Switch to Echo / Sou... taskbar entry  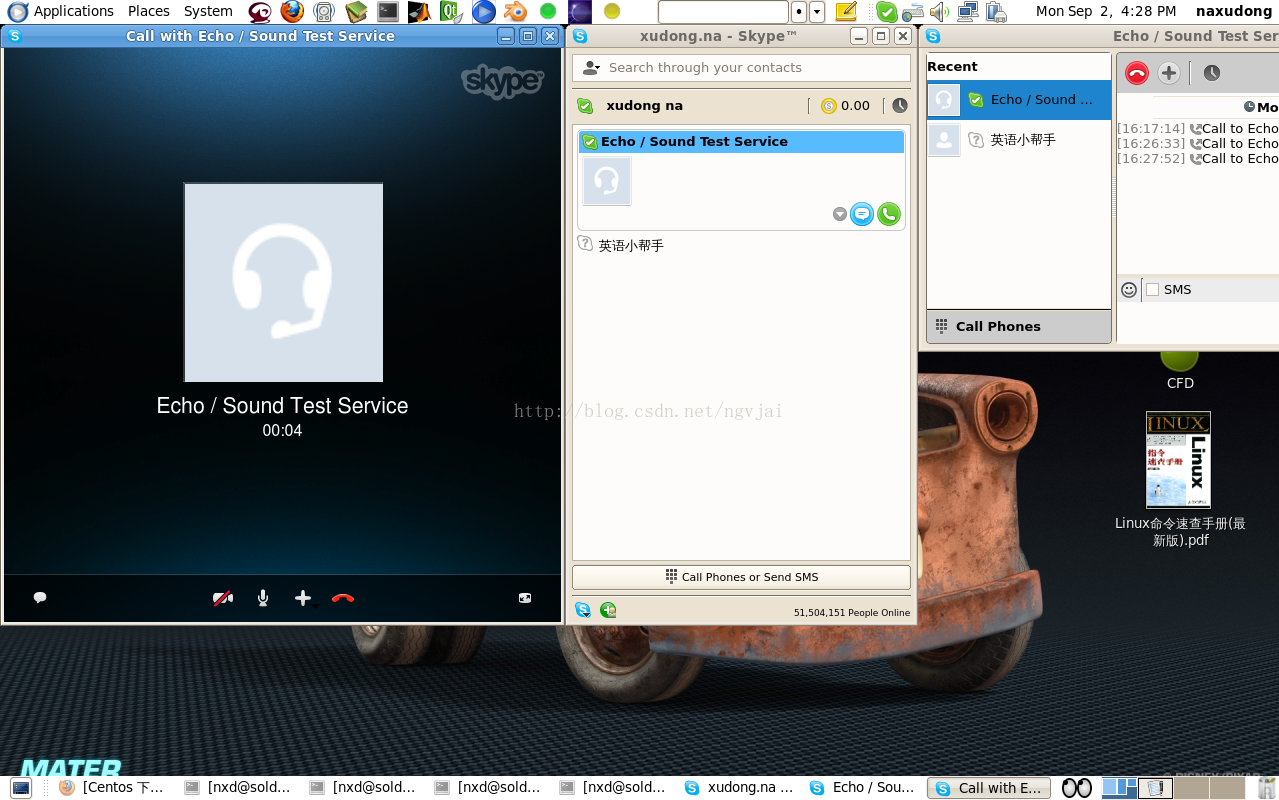864,788
